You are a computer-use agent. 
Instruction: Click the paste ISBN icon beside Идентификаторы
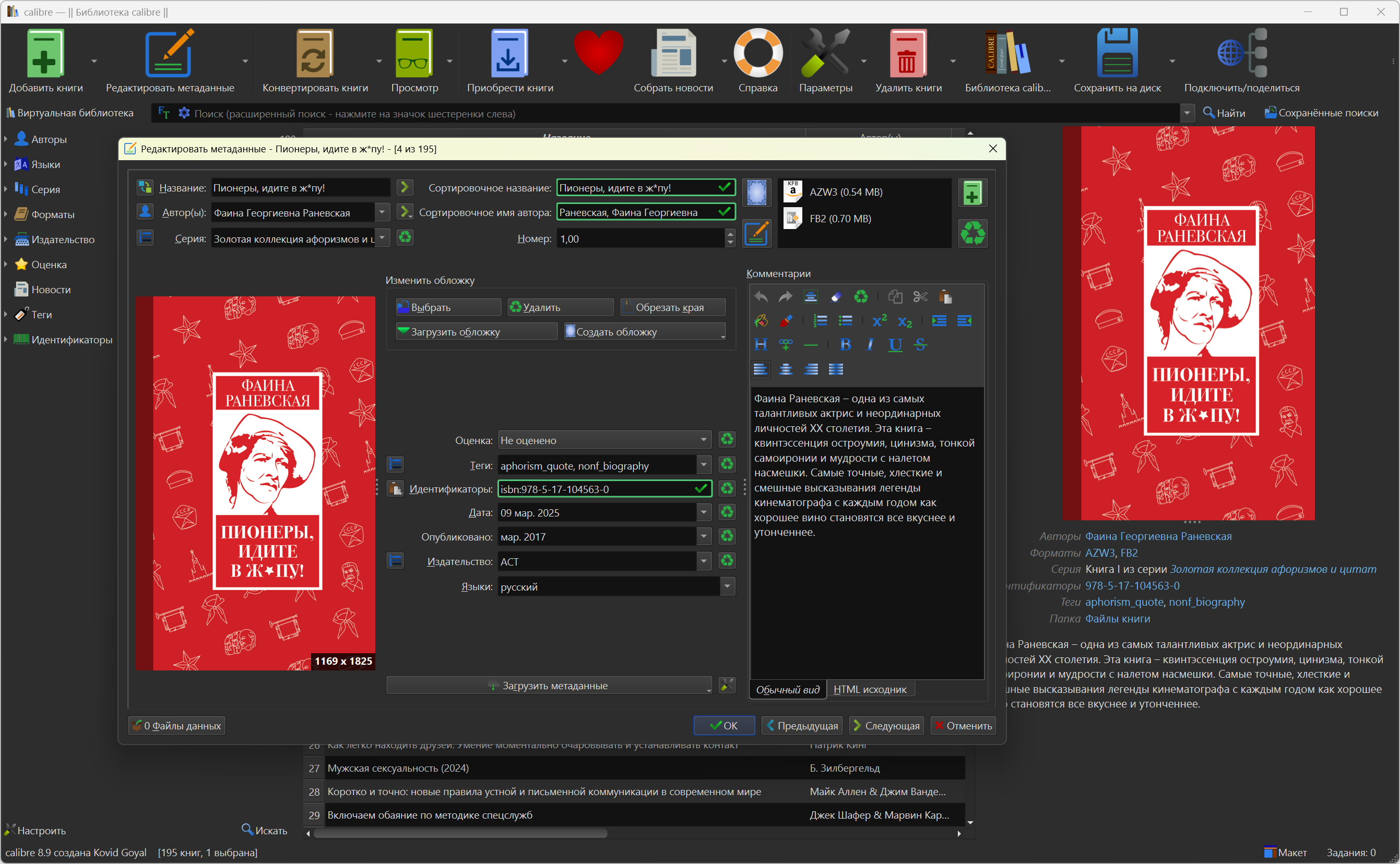[x=395, y=489]
